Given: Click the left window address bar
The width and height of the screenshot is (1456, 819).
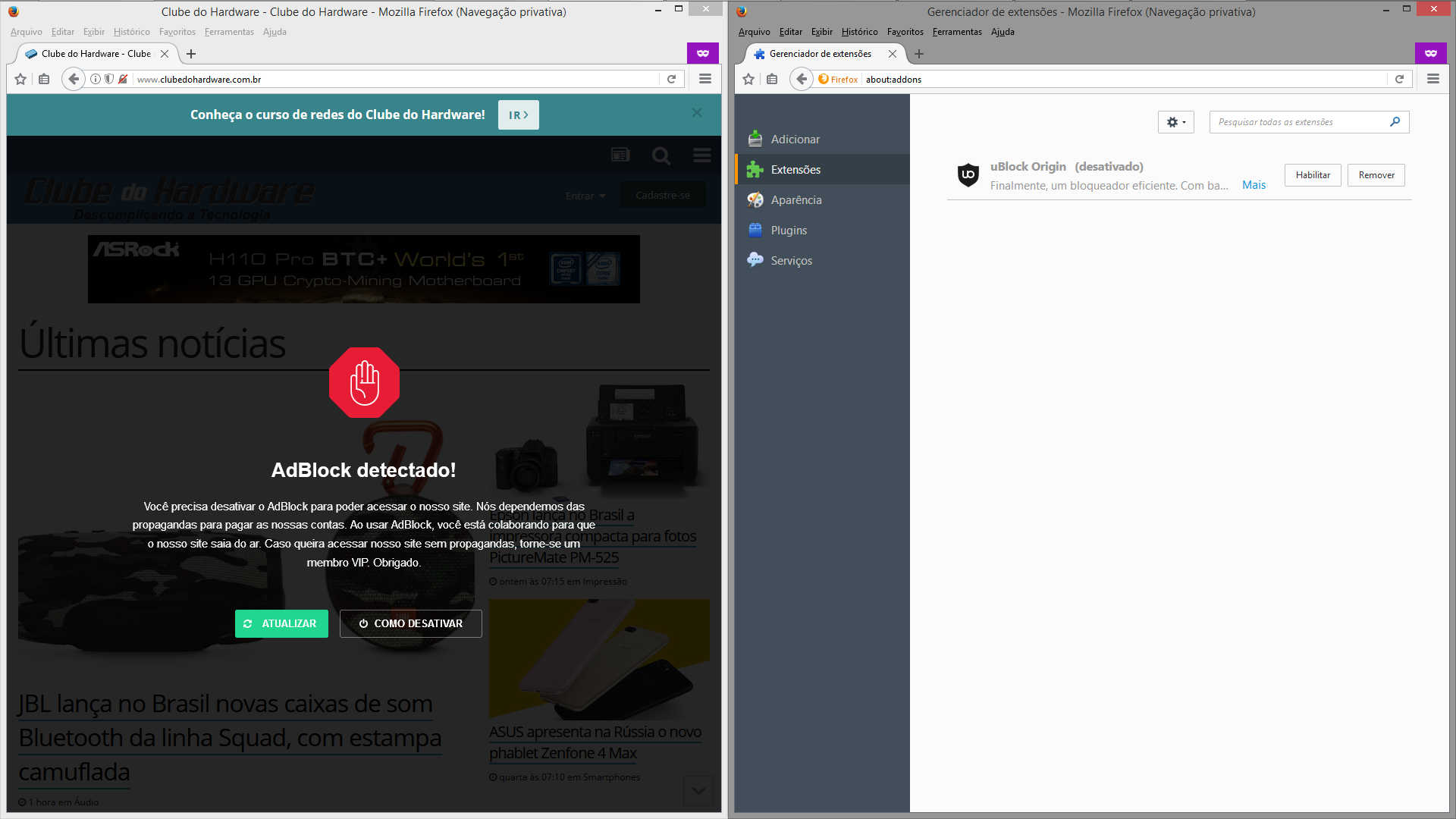Looking at the screenshot, I should coord(396,79).
